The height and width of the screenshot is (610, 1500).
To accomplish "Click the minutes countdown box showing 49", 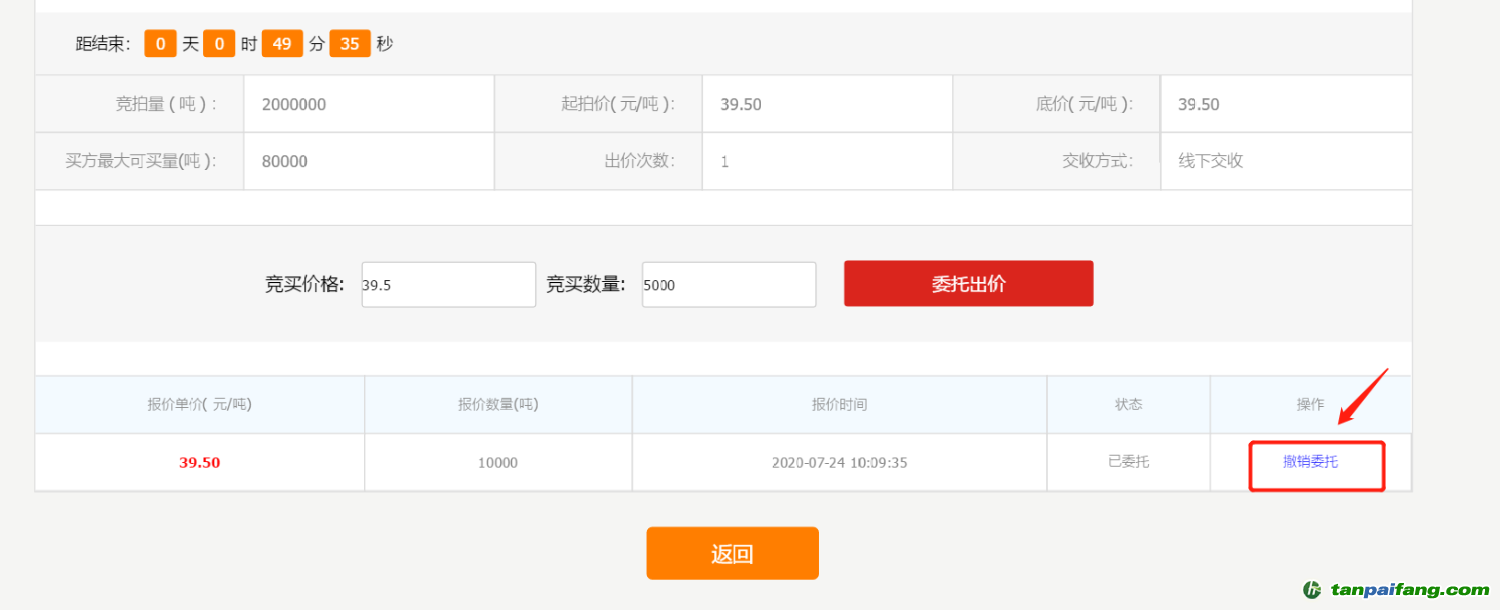I will [282, 44].
